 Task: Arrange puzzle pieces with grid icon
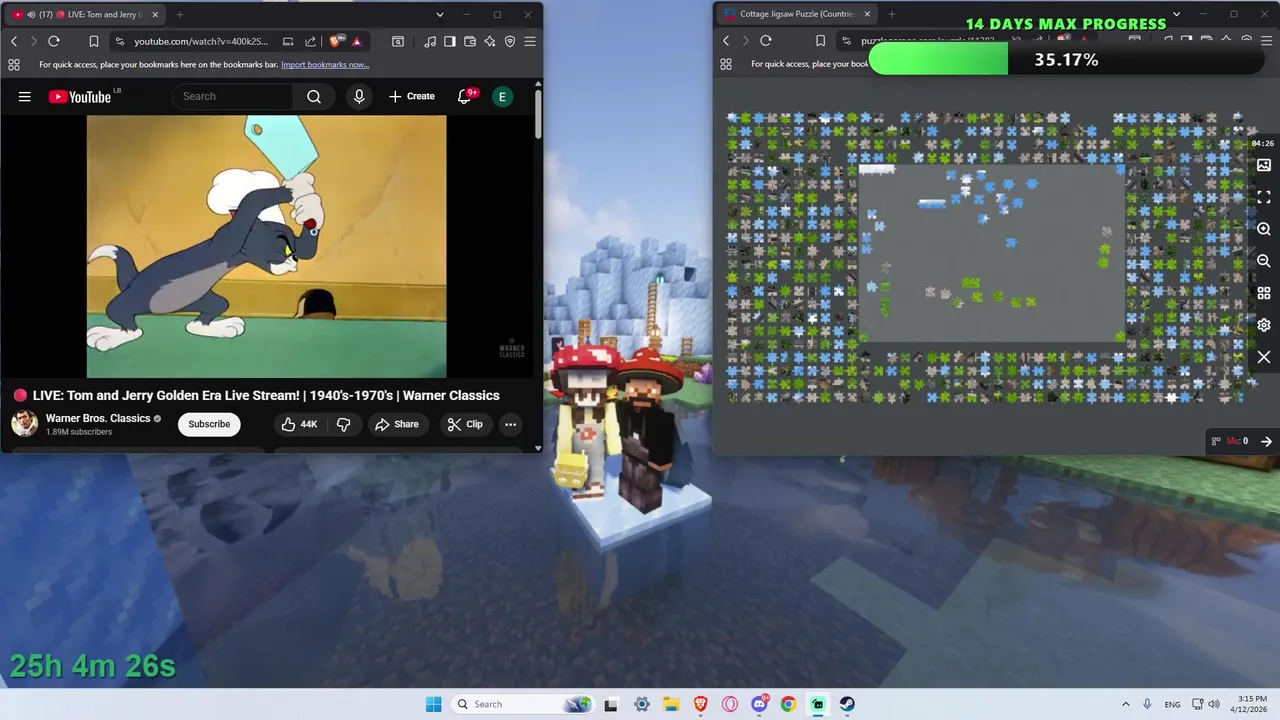tap(1264, 293)
